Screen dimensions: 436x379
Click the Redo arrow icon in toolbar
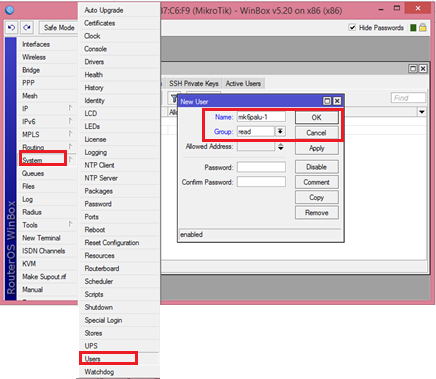click(27, 28)
